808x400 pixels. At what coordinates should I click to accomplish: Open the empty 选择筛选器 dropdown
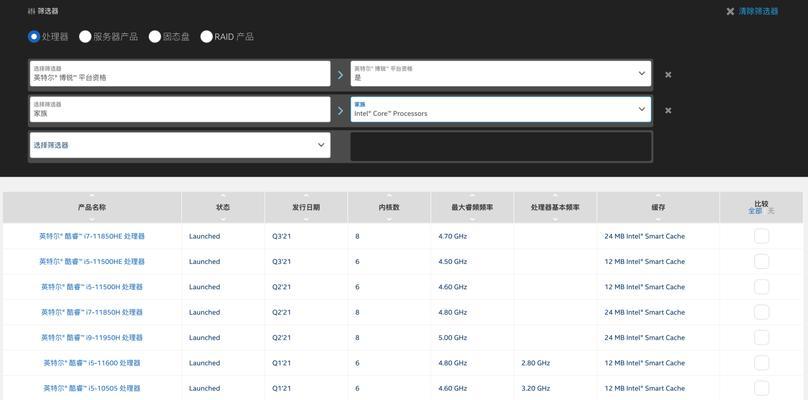point(180,145)
